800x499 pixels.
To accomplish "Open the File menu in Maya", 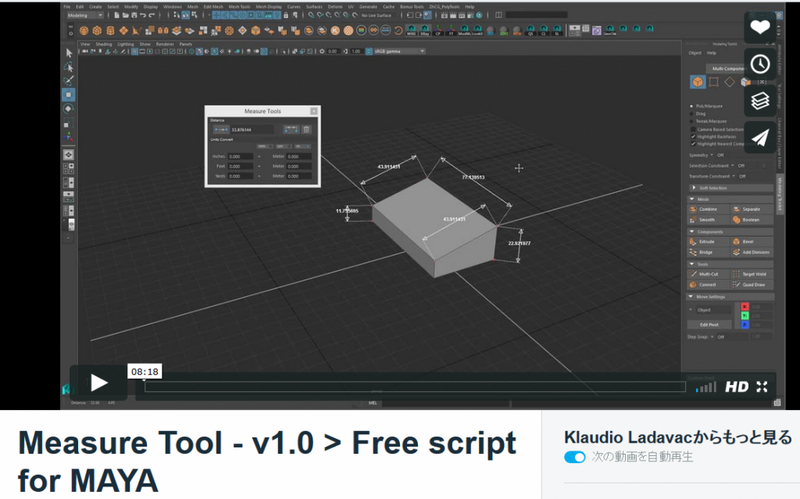I will [67, 7].
